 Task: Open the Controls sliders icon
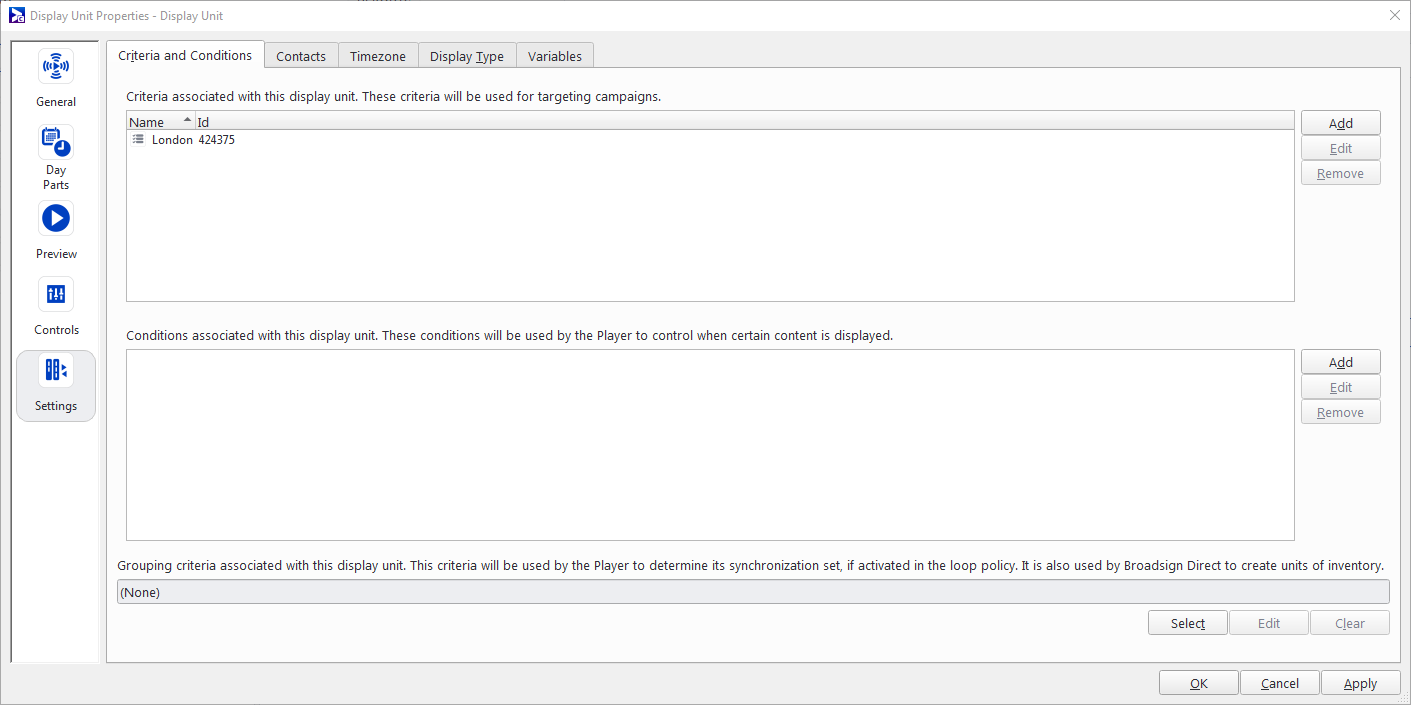pyautogui.click(x=56, y=294)
